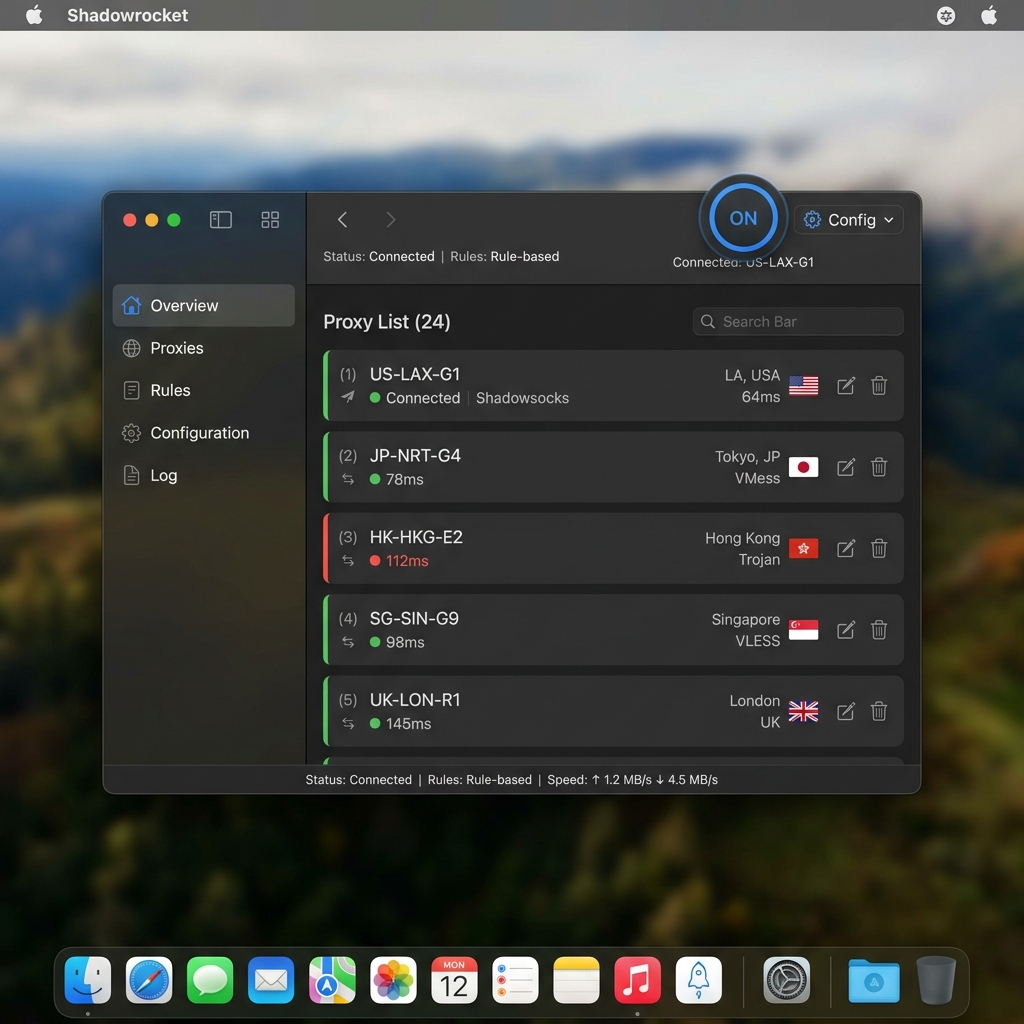Screen dimensions: 1024x1024
Task: Select the UK-LON-R1 proxy name
Action: (x=415, y=699)
